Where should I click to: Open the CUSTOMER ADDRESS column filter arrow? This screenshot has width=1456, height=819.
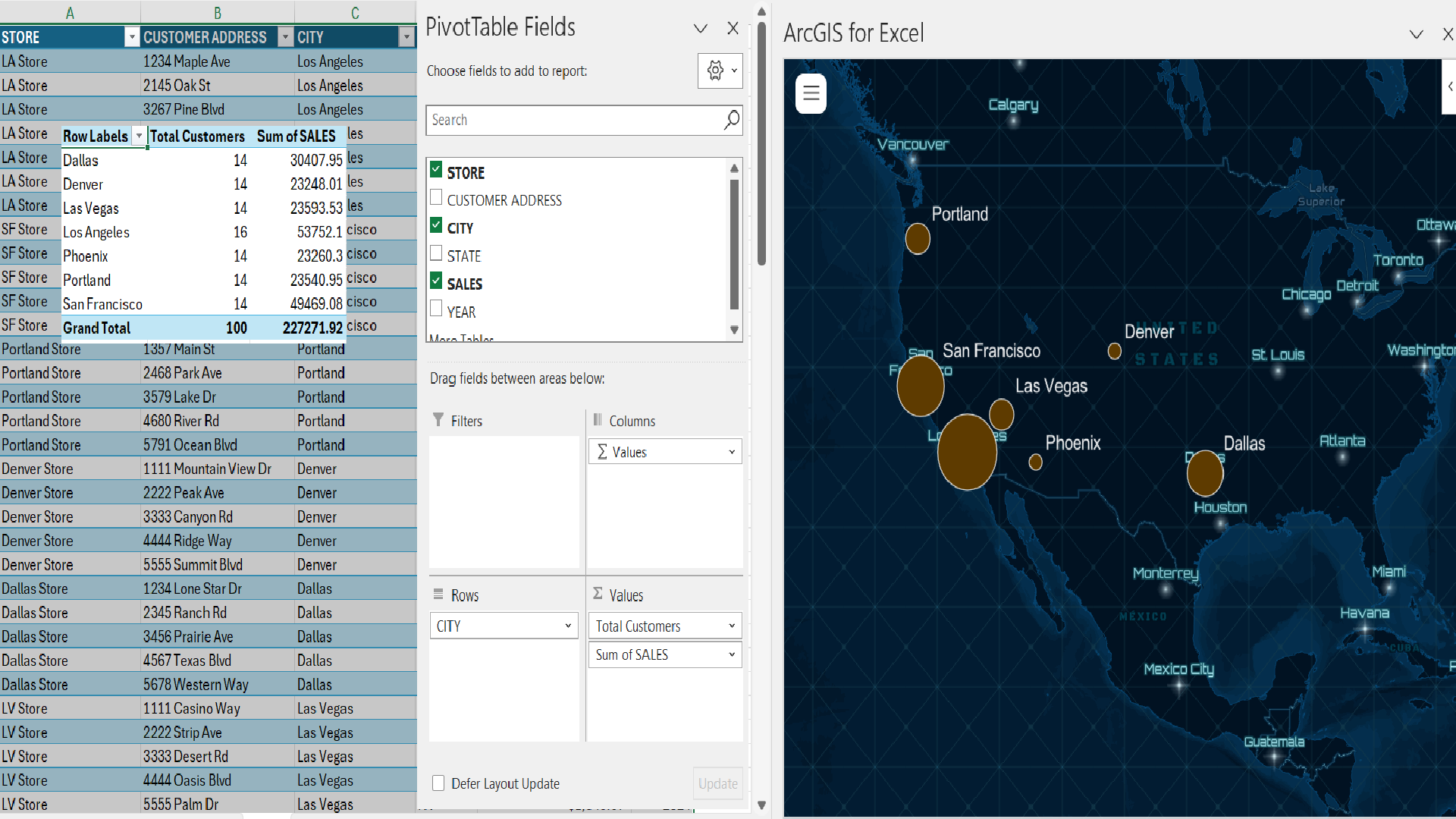286,37
